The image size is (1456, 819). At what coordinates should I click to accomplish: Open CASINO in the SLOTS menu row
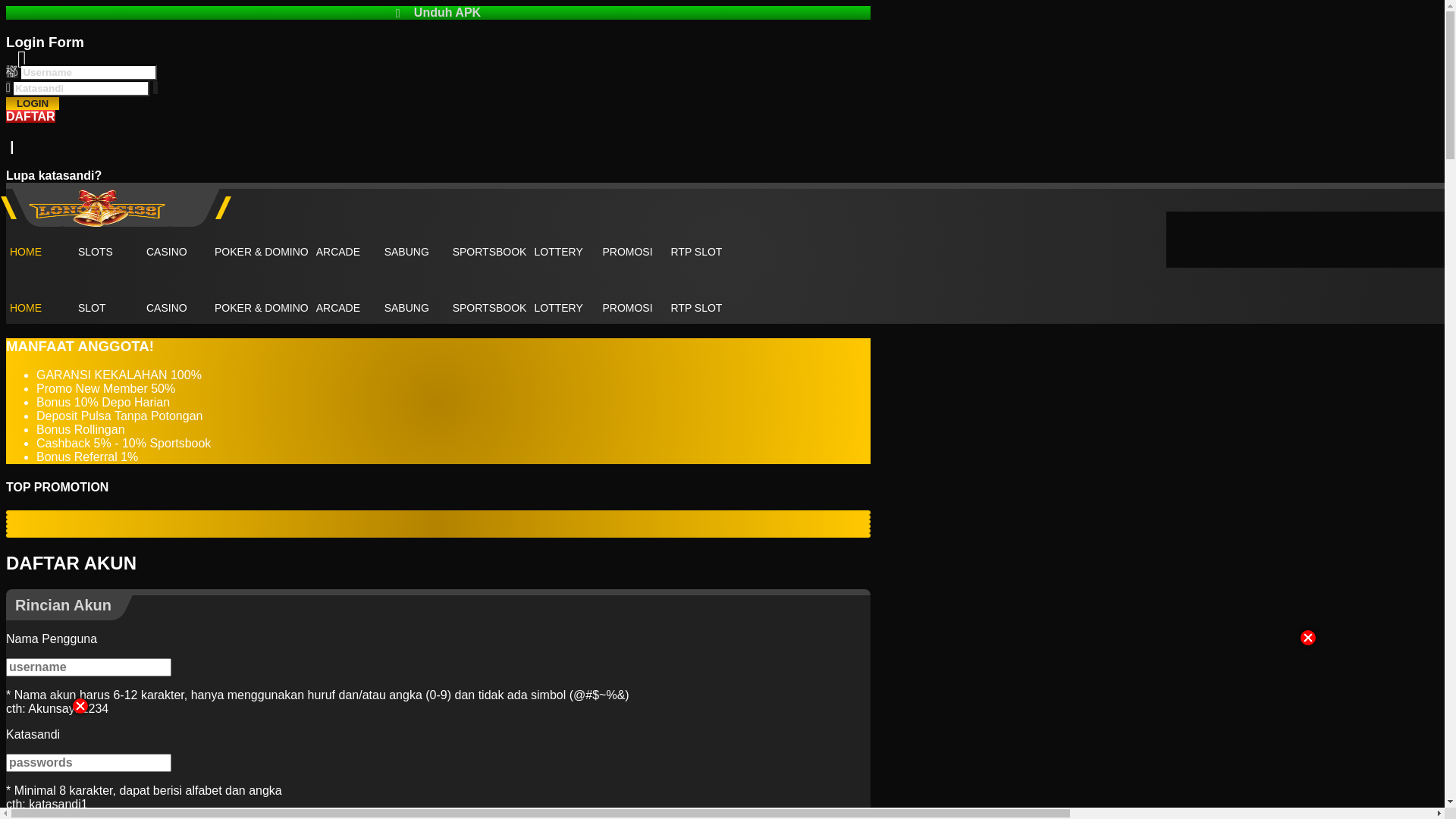(167, 252)
